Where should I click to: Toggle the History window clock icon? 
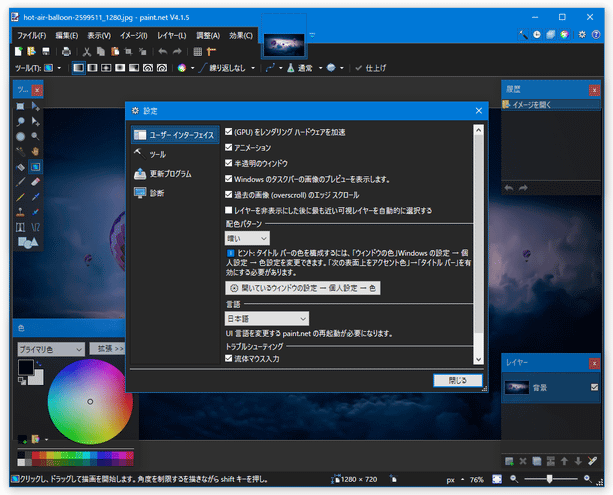537,34
